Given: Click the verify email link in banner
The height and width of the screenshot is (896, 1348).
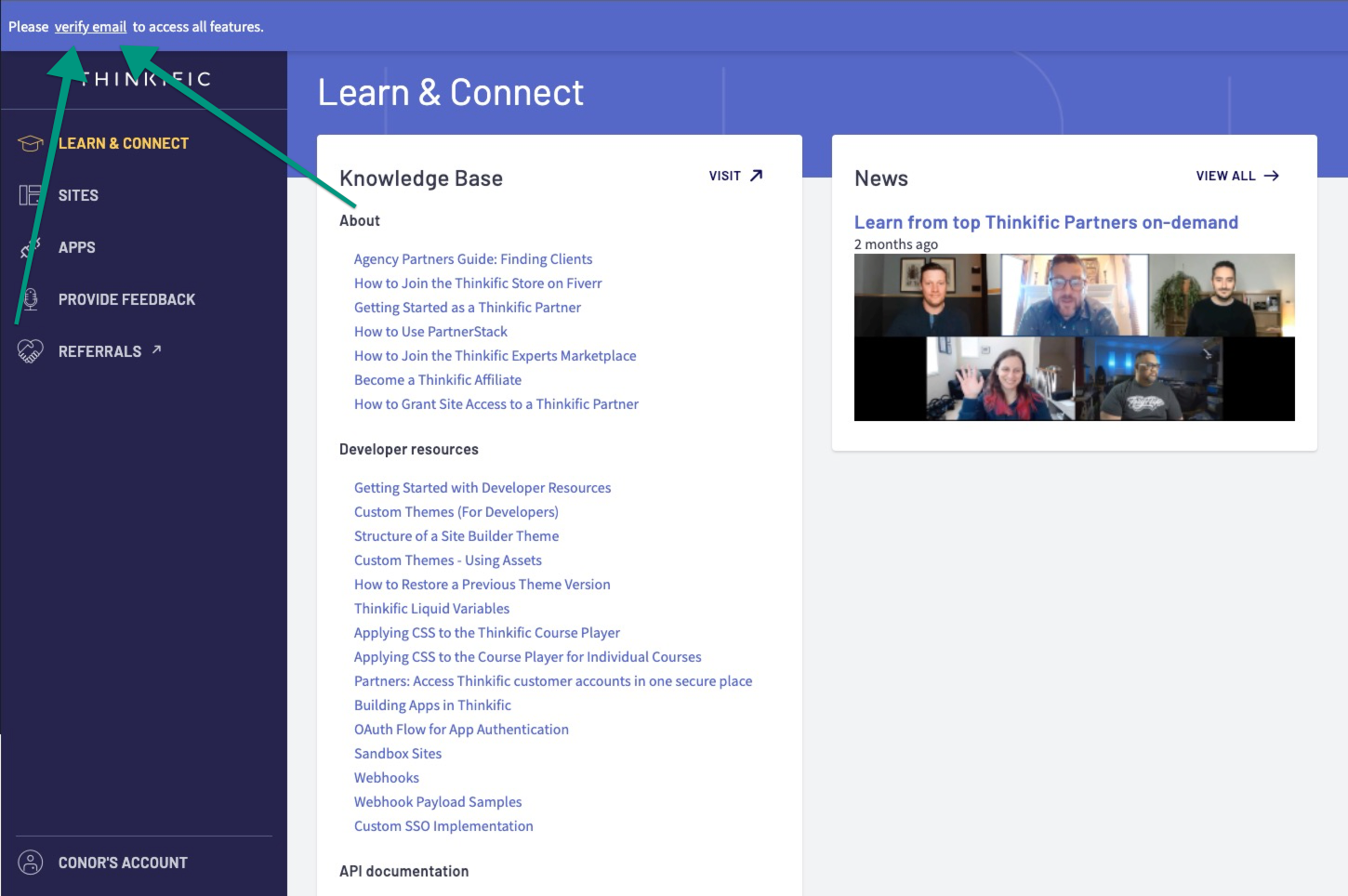Looking at the screenshot, I should [90, 27].
